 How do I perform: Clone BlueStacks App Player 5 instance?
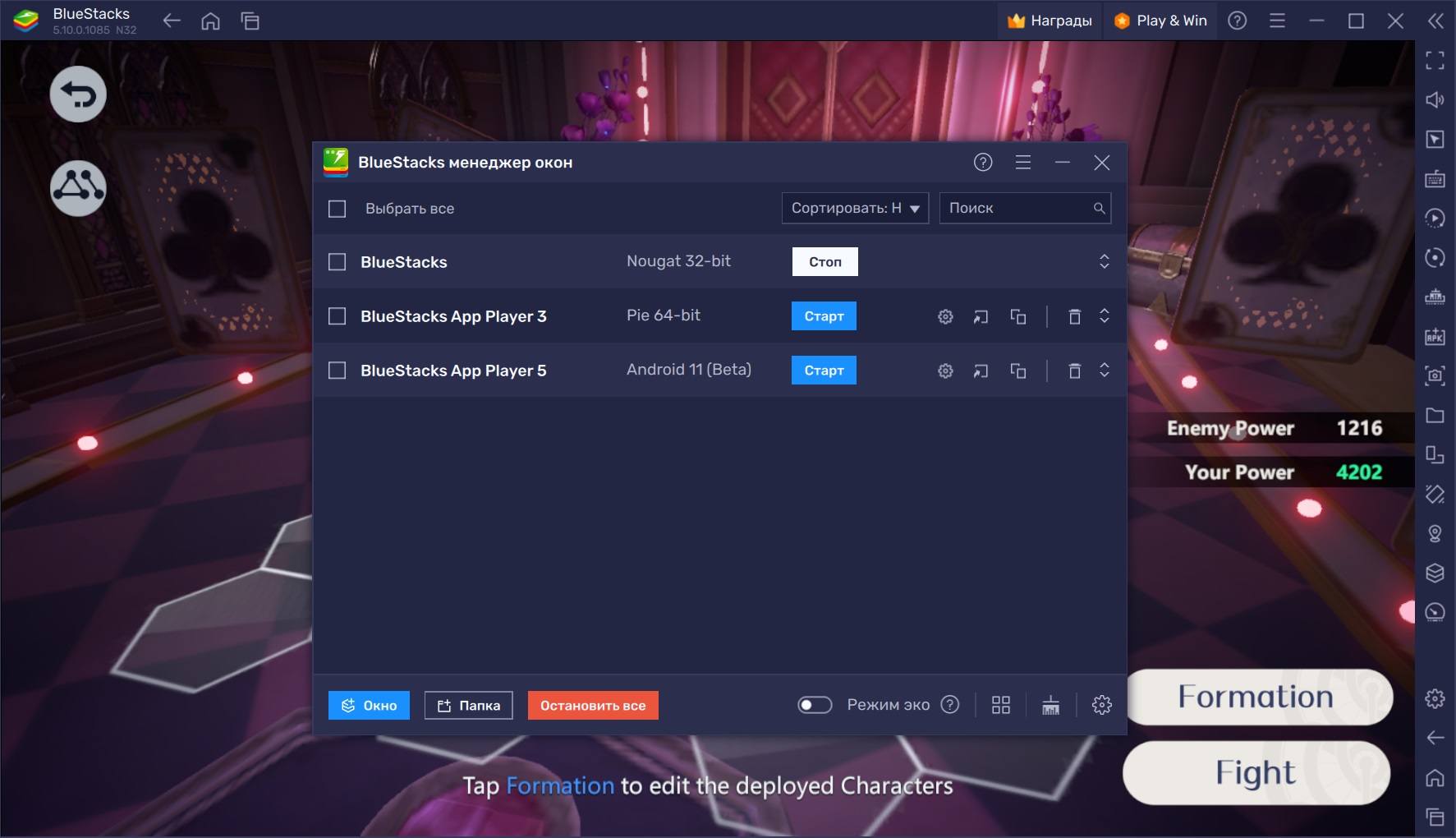coord(1018,371)
